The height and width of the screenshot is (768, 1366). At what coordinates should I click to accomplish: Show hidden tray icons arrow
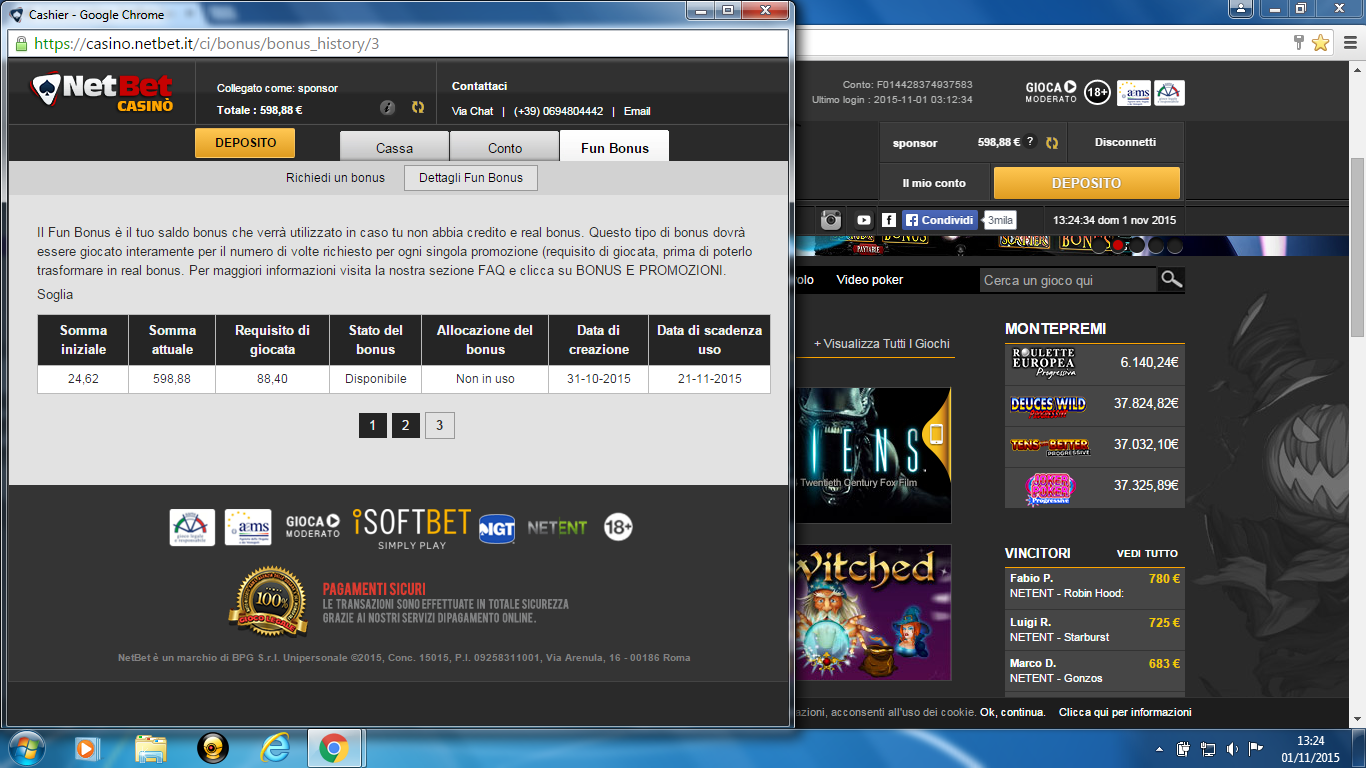(1159, 748)
